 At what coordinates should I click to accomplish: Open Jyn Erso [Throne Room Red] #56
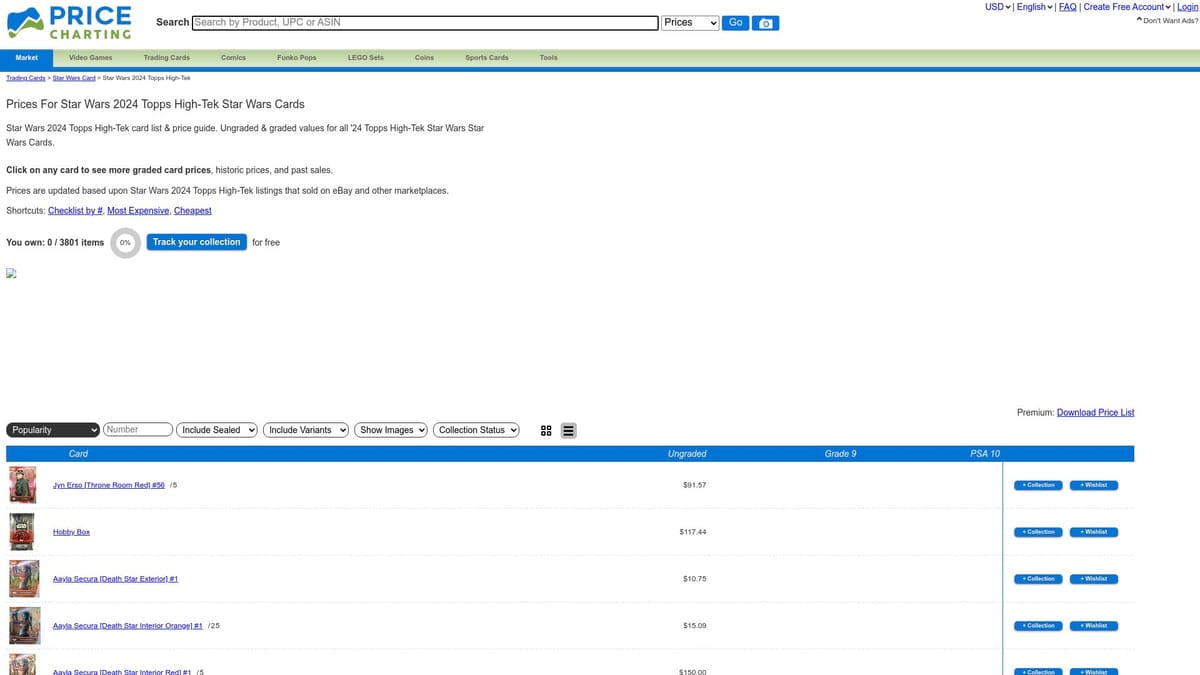pos(108,485)
